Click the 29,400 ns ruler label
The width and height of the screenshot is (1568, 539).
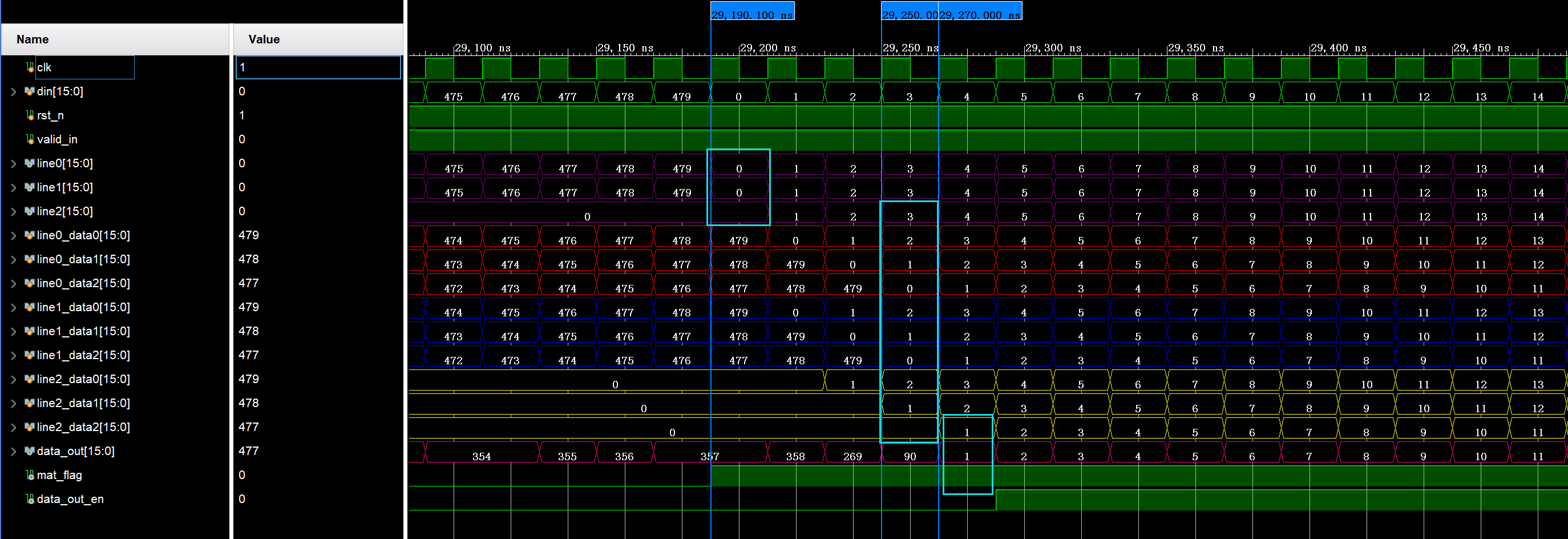pyautogui.click(x=1339, y=47)
